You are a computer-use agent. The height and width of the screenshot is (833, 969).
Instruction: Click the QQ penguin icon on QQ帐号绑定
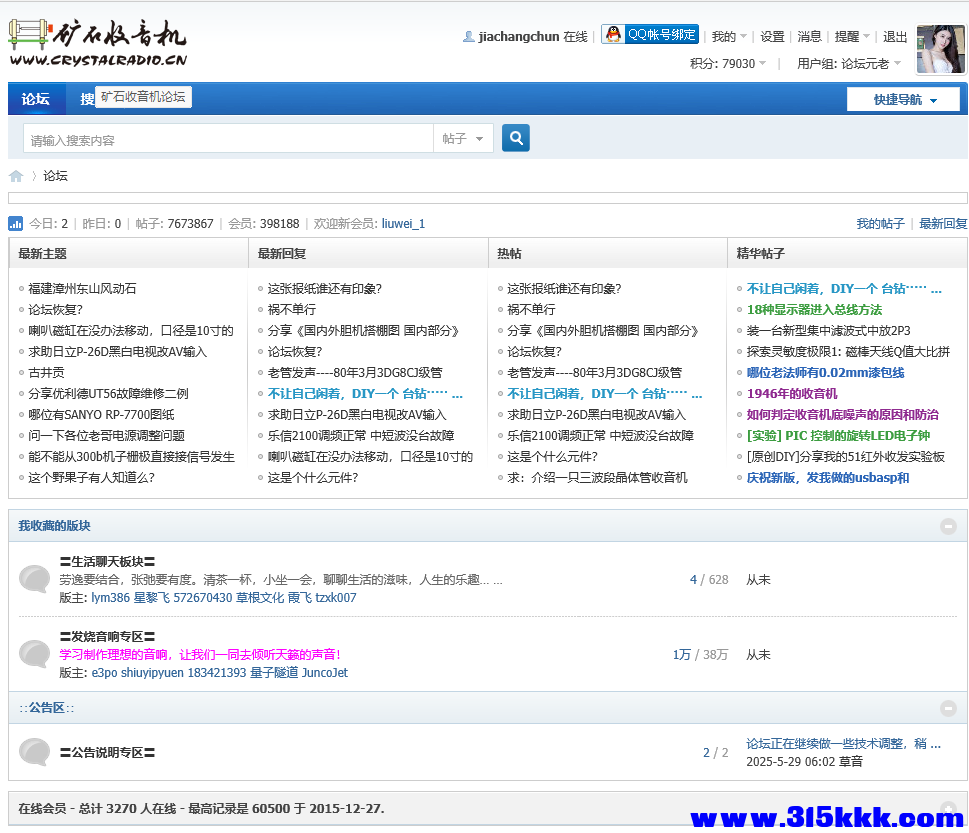610,33
